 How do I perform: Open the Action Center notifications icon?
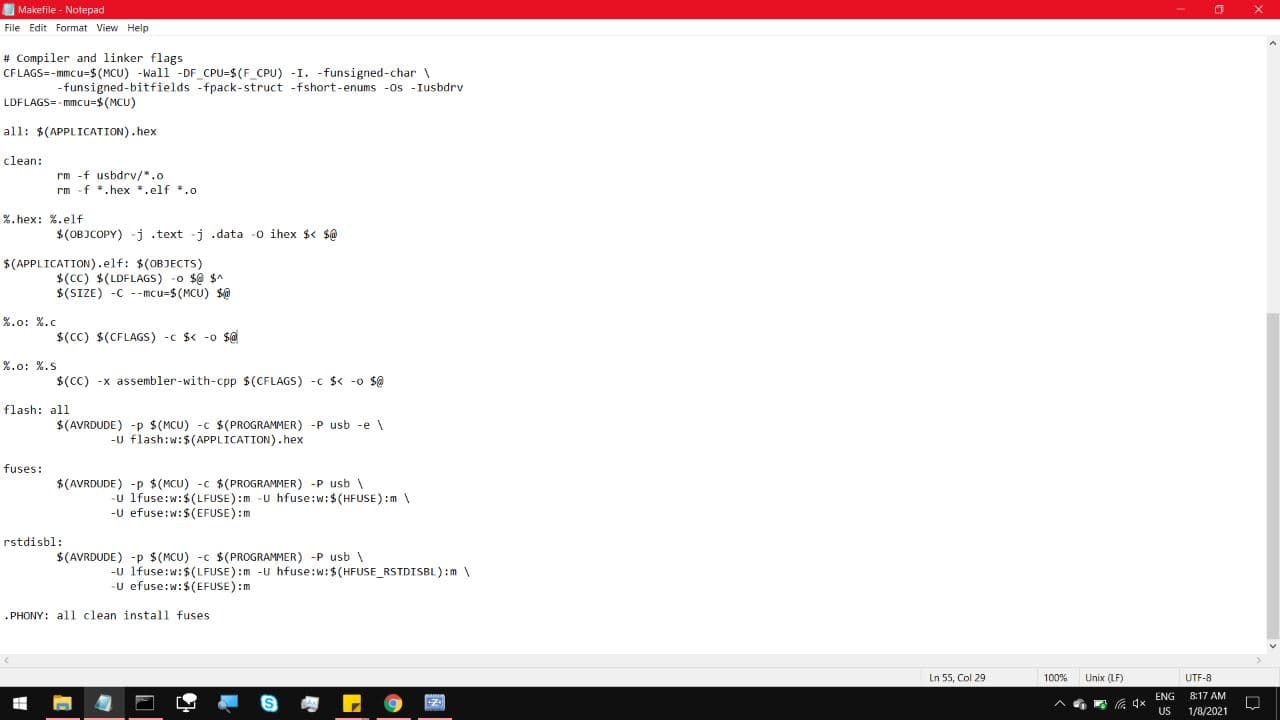1252,704
